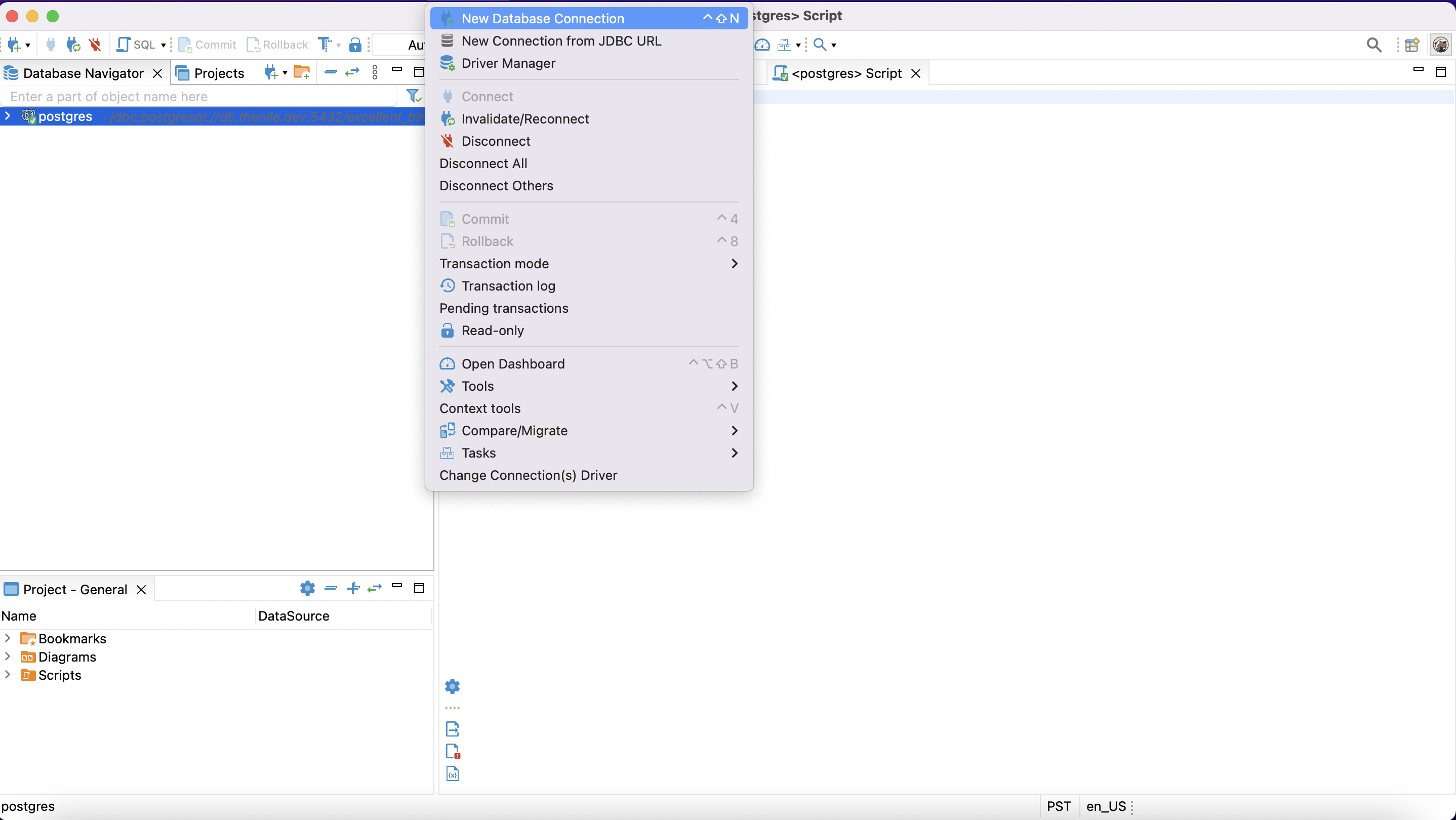Viewport: 1456px width, 820px height.
Task: Click Disconnect All menu entry
Action: (482, 163)
